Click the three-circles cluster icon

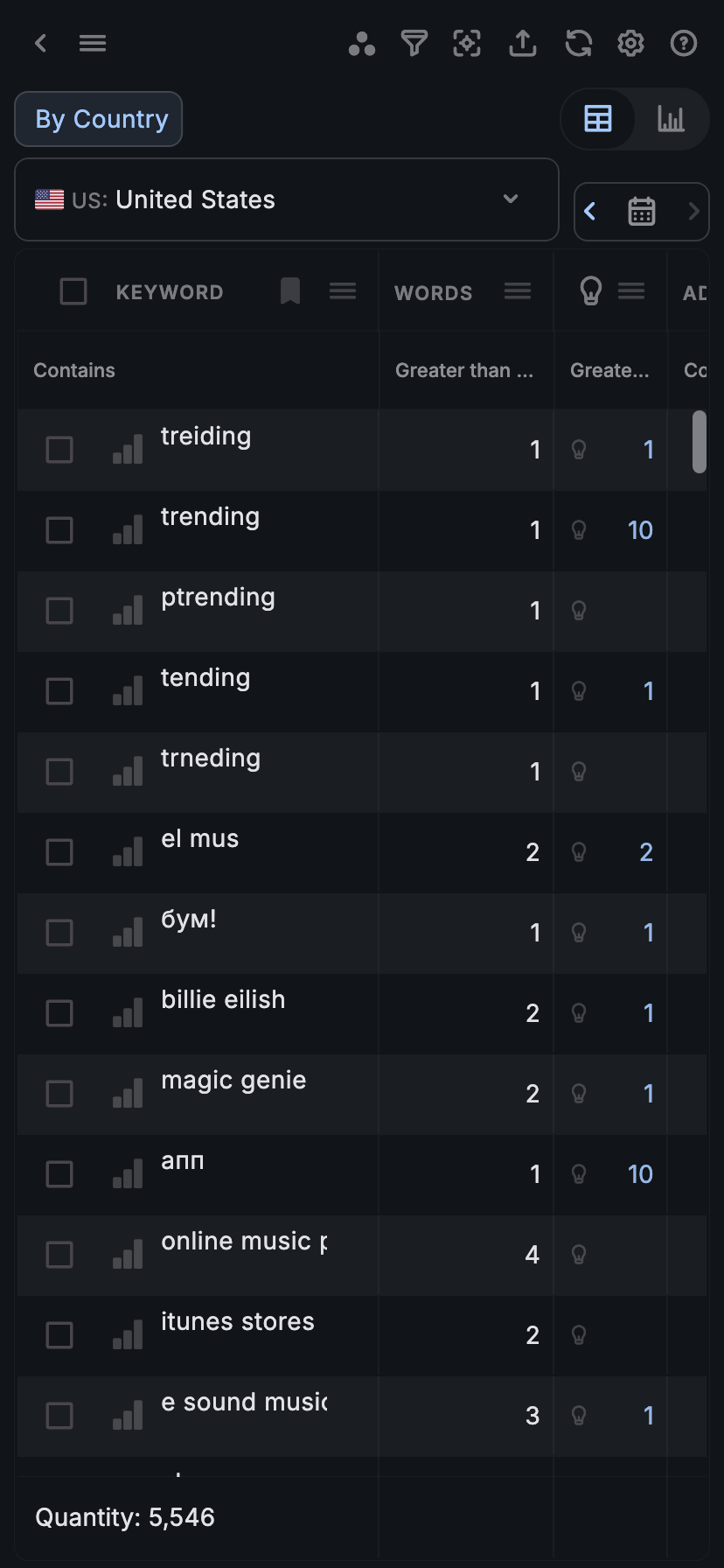click(361, 44)
